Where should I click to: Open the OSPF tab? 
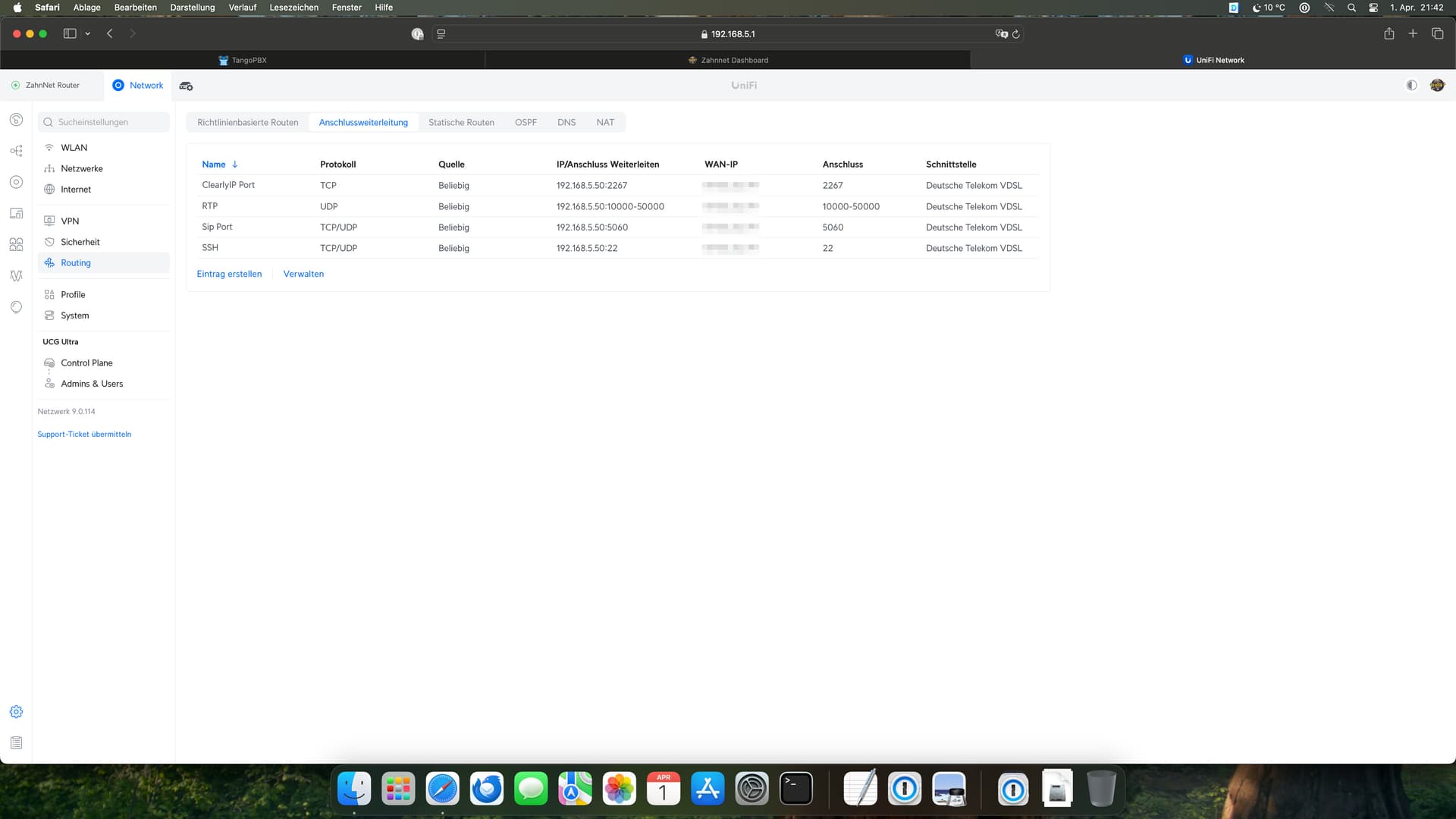pyautogui.click(x=526, y=122)
